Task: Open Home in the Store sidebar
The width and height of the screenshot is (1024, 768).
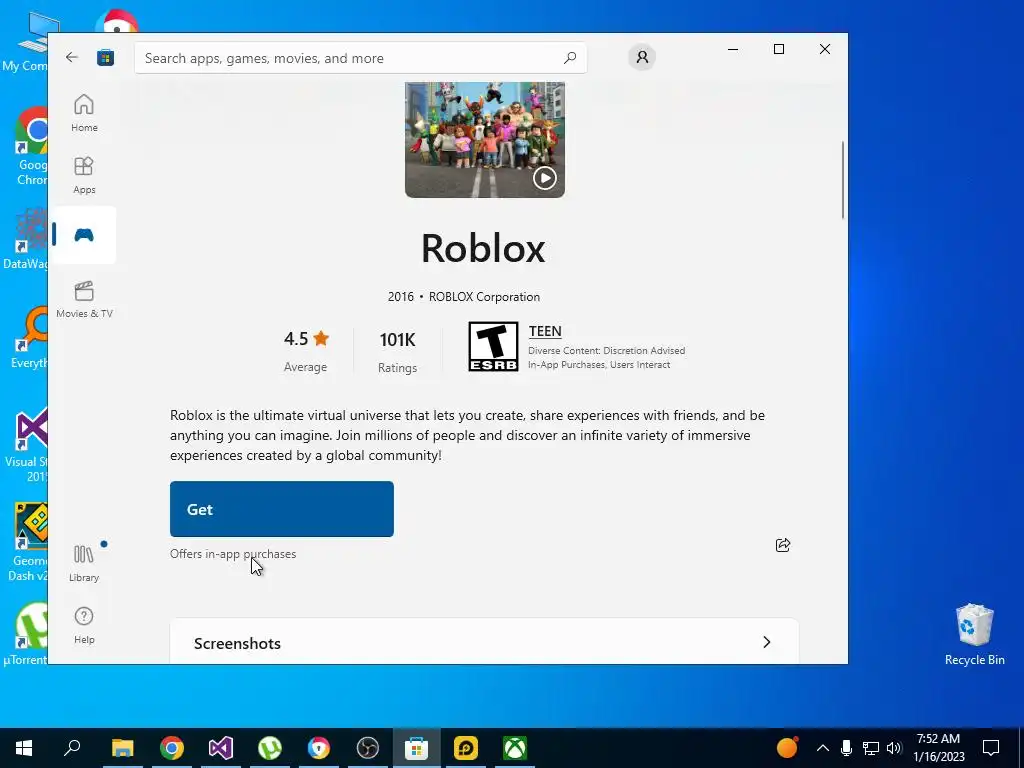Action: pos(84,113)
